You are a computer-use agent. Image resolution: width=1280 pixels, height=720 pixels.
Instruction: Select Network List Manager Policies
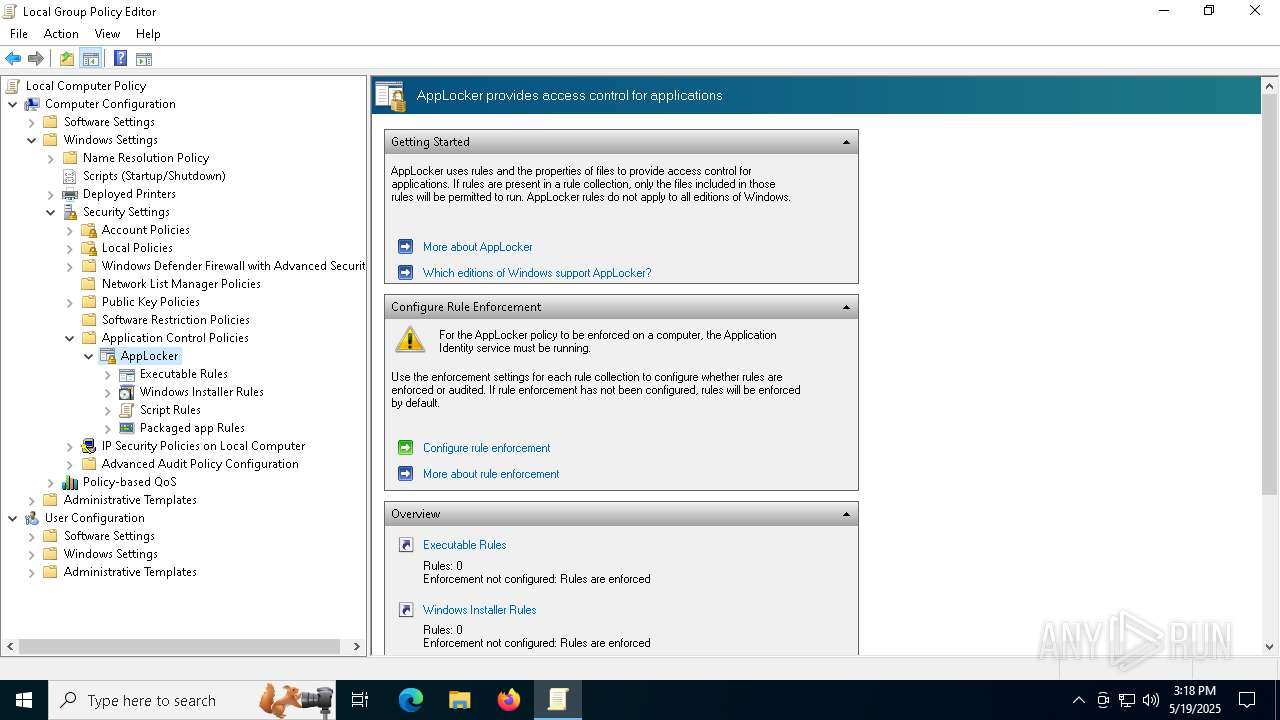point(181,284)
